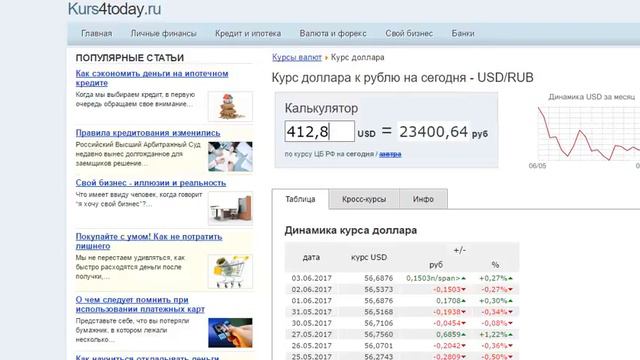
Task: Click the 56,7106 rate value
Action: (379, 323)
